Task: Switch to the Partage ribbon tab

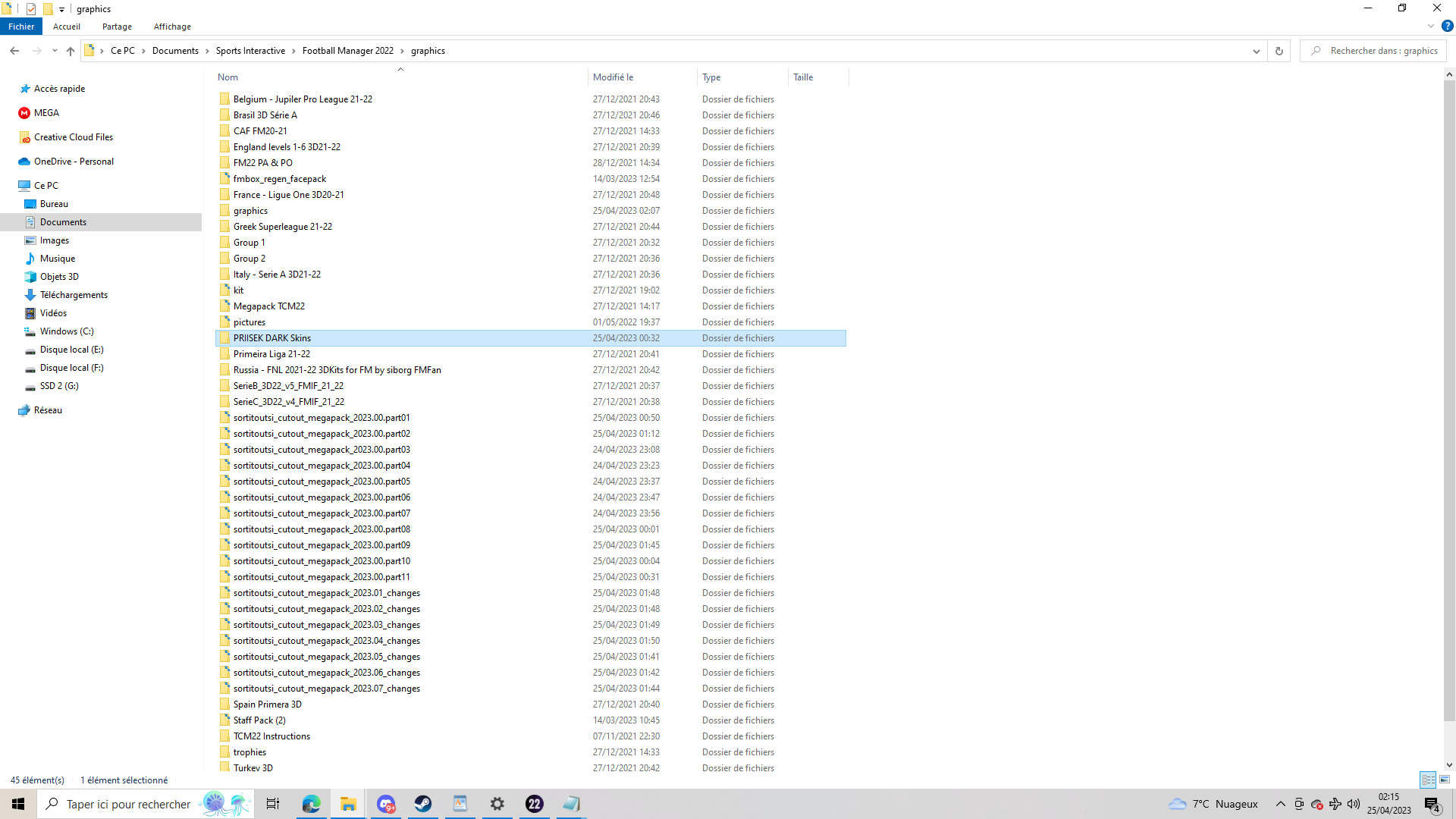Action: click(x=117, y=27)
